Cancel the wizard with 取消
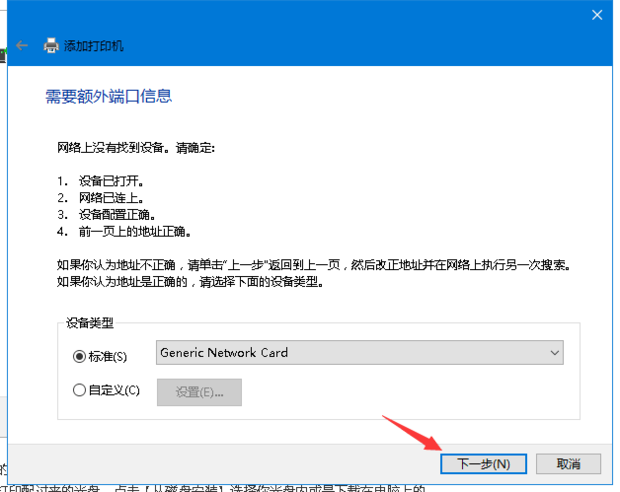This screenshot has width=620, height=492. click(568, 464)
